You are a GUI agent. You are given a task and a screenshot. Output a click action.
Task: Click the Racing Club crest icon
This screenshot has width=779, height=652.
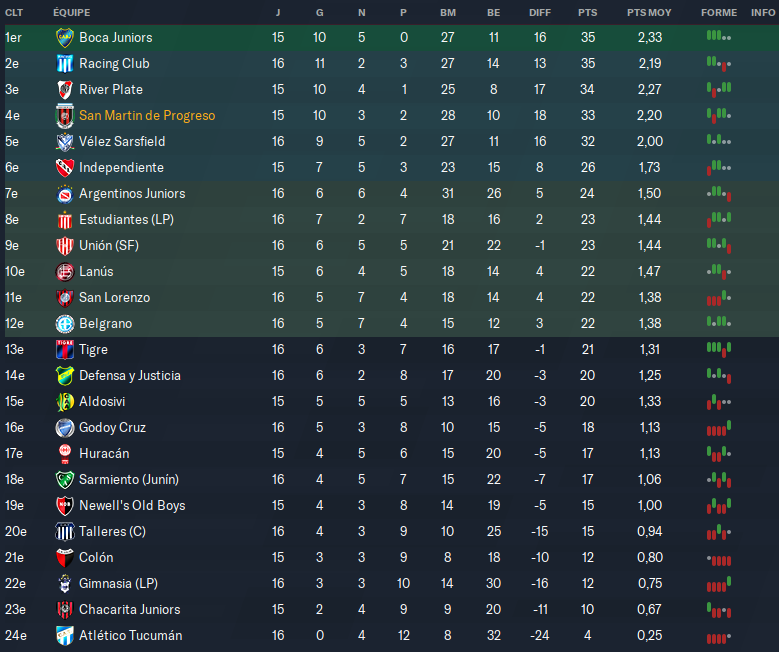[65, 63]
